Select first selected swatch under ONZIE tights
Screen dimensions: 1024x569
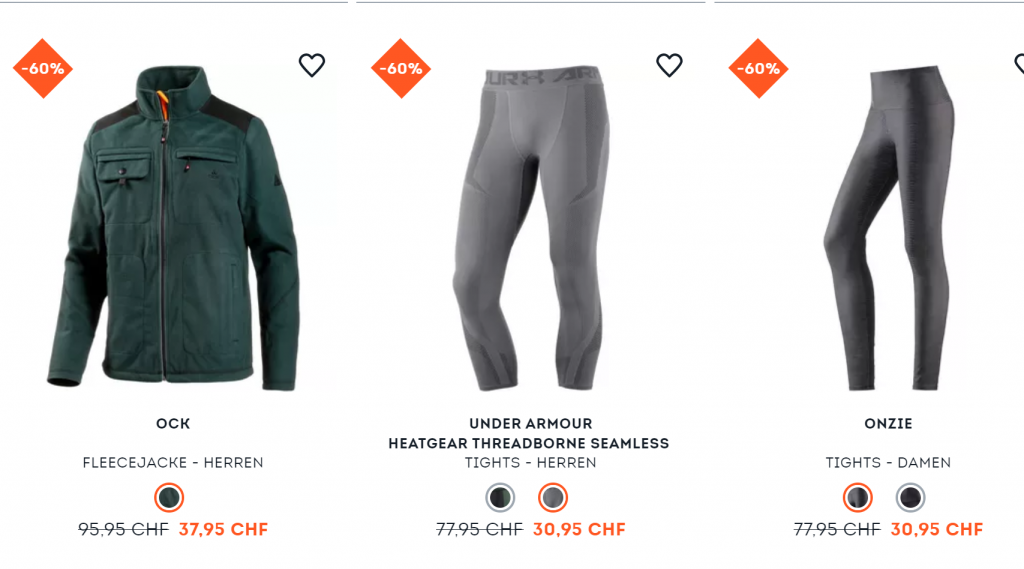point(857,498)
